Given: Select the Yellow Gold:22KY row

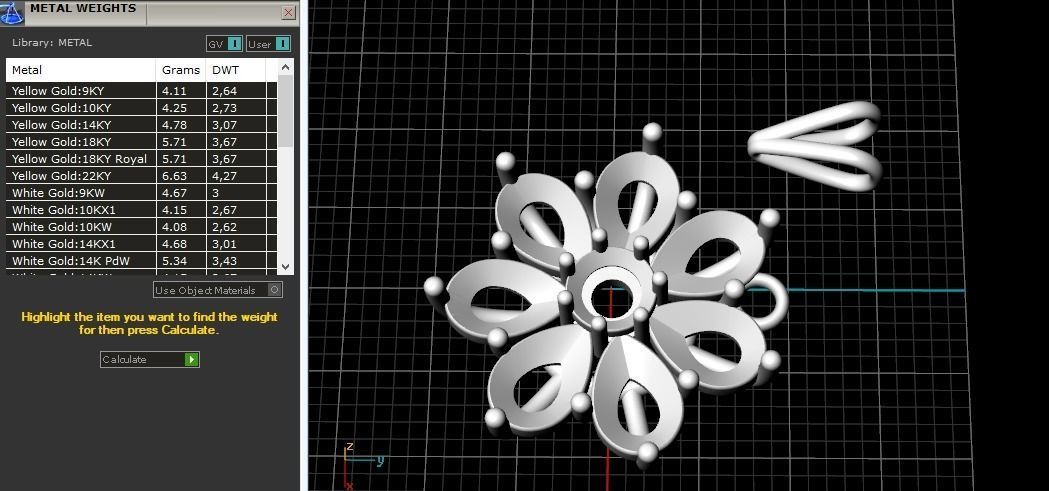Looking at the screenshot, I should (141, 176).
